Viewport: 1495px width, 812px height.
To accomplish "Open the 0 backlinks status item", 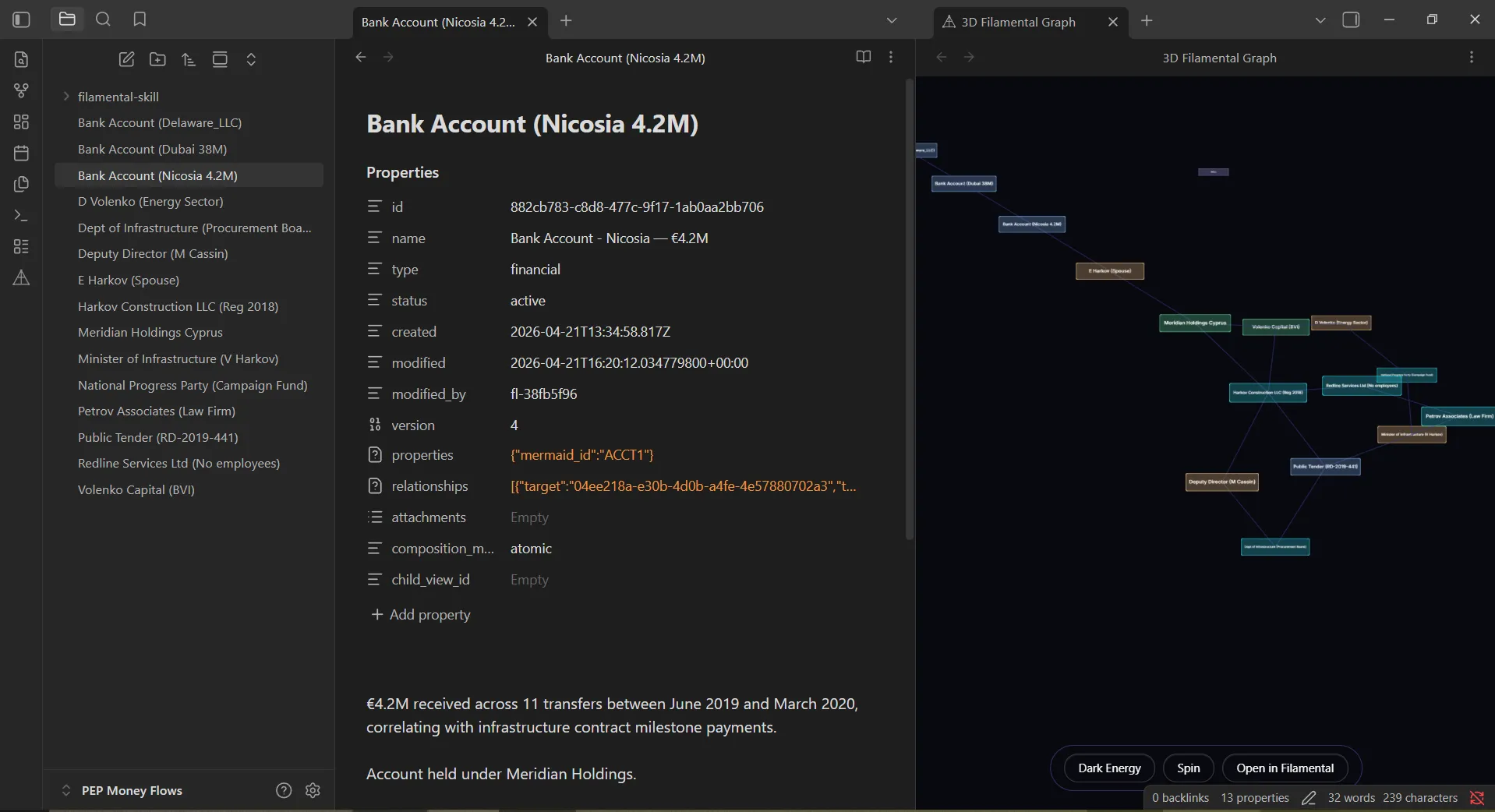I will [x=1180, y=798].
